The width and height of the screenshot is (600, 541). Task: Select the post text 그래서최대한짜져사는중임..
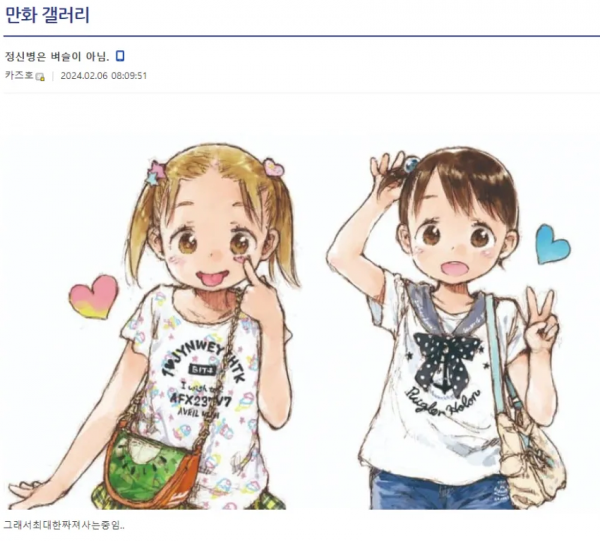tap(64, 525)
